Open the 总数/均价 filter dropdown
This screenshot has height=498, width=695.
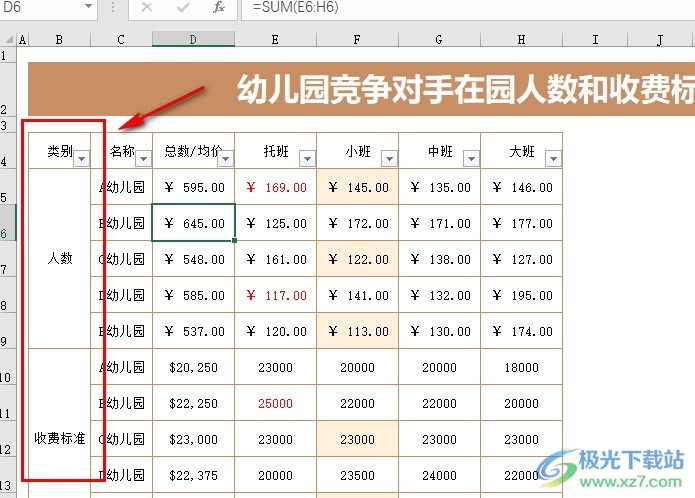coord(226,158)
